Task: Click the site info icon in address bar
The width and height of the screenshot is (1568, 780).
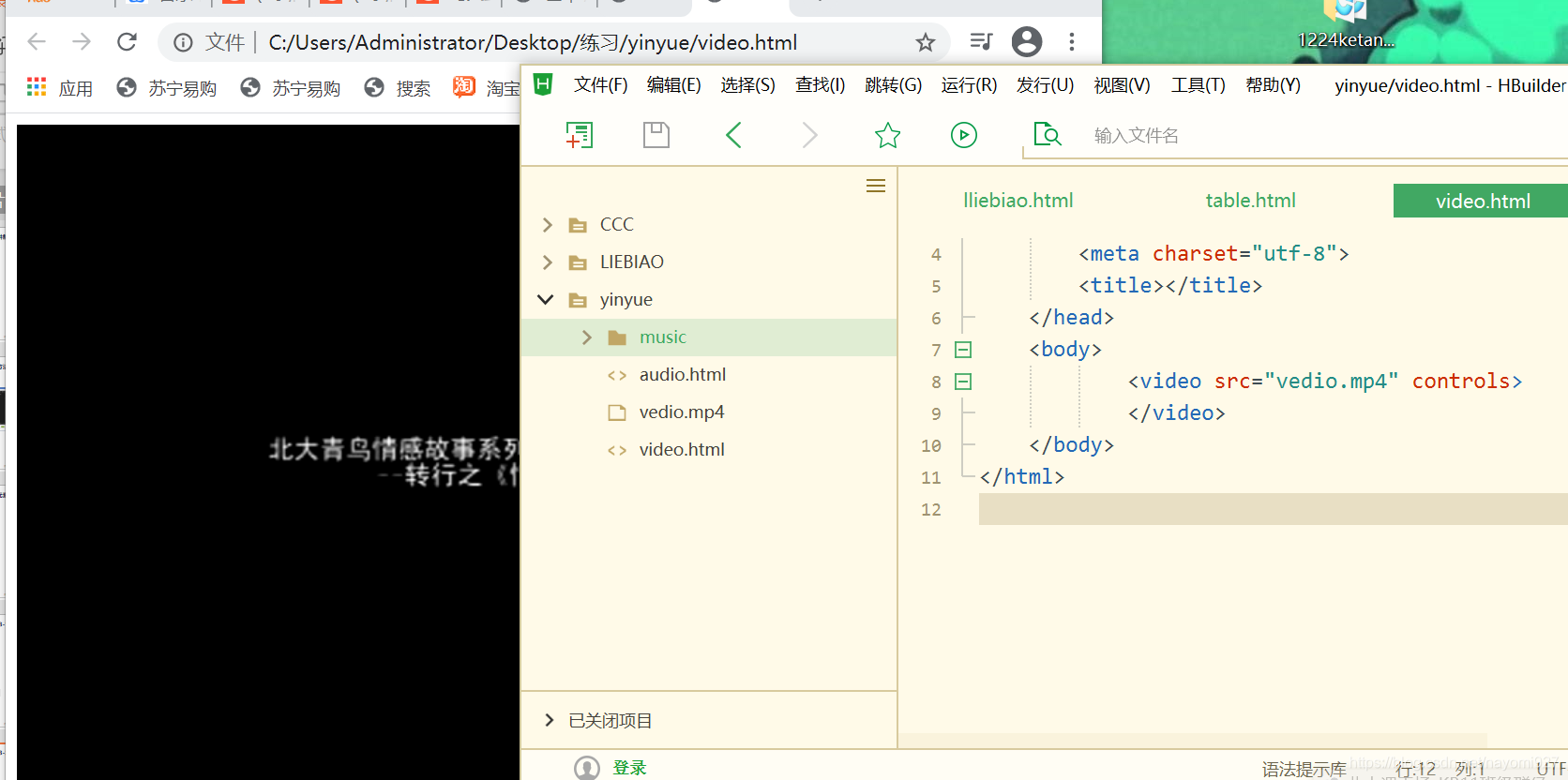Action: click(x=184, y=42)
